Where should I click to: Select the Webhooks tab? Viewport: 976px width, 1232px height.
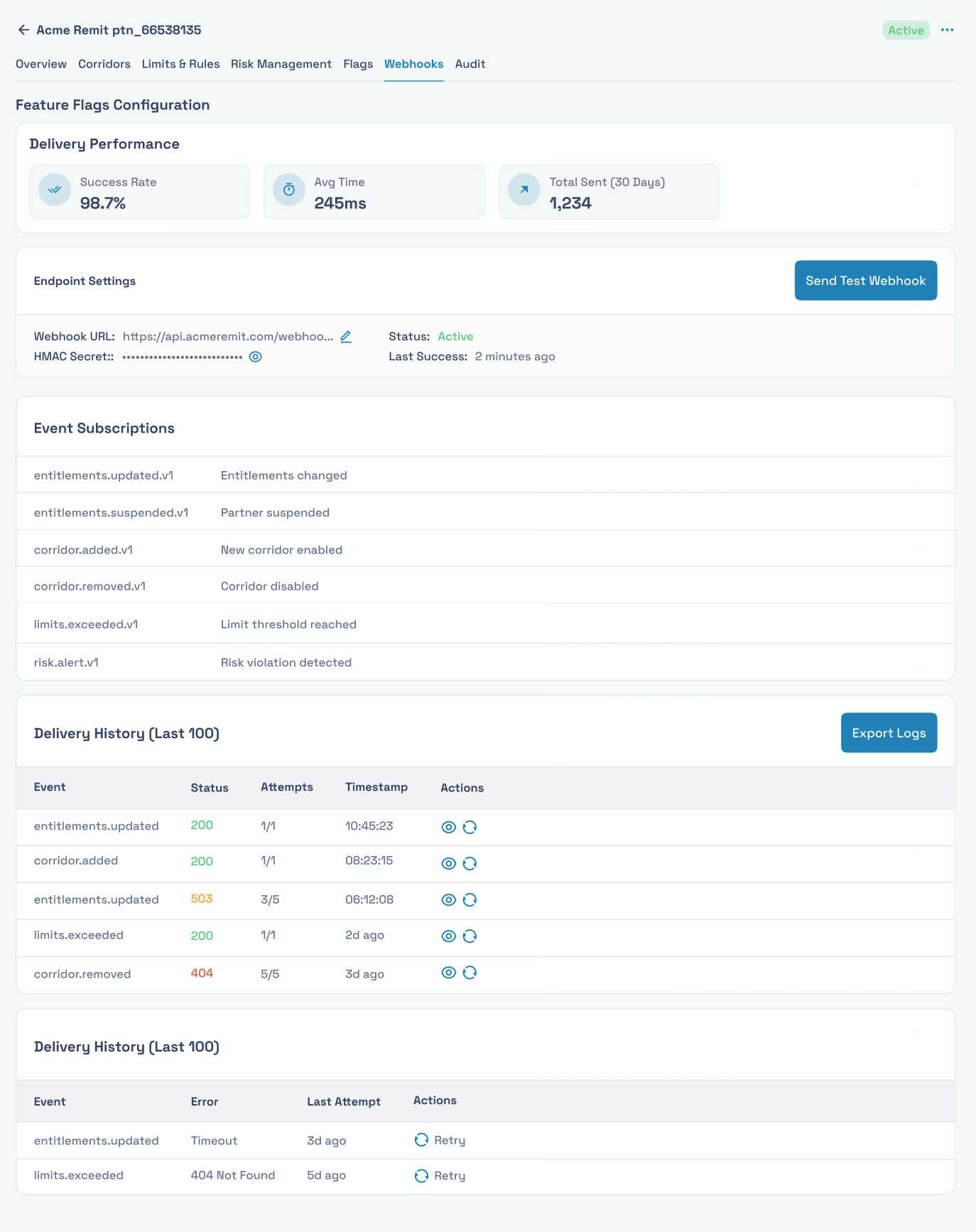414,64
